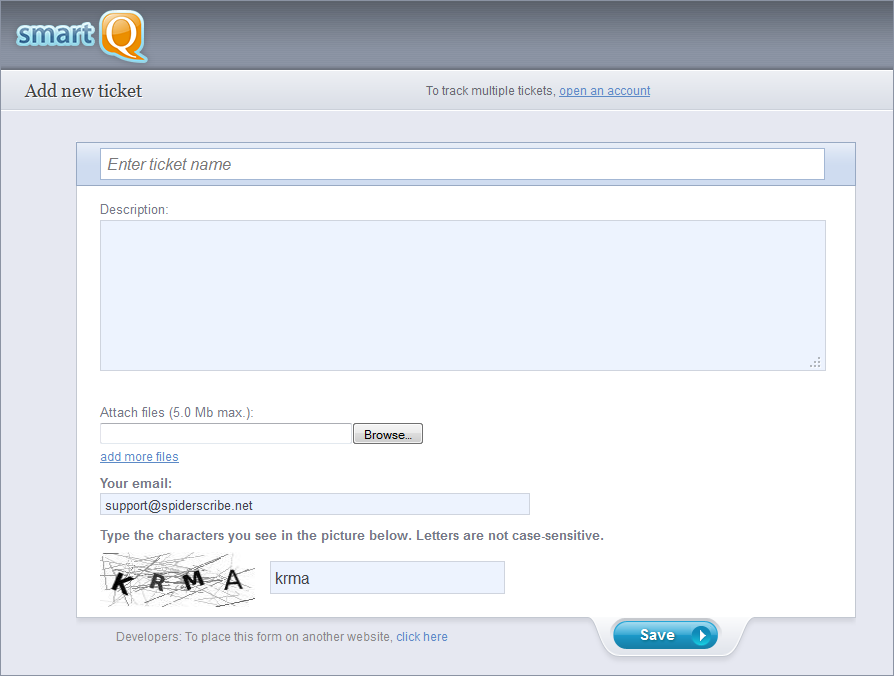
Task: Click the 'add more files' link
Action: pyautogui.click(x=139, y=457)
